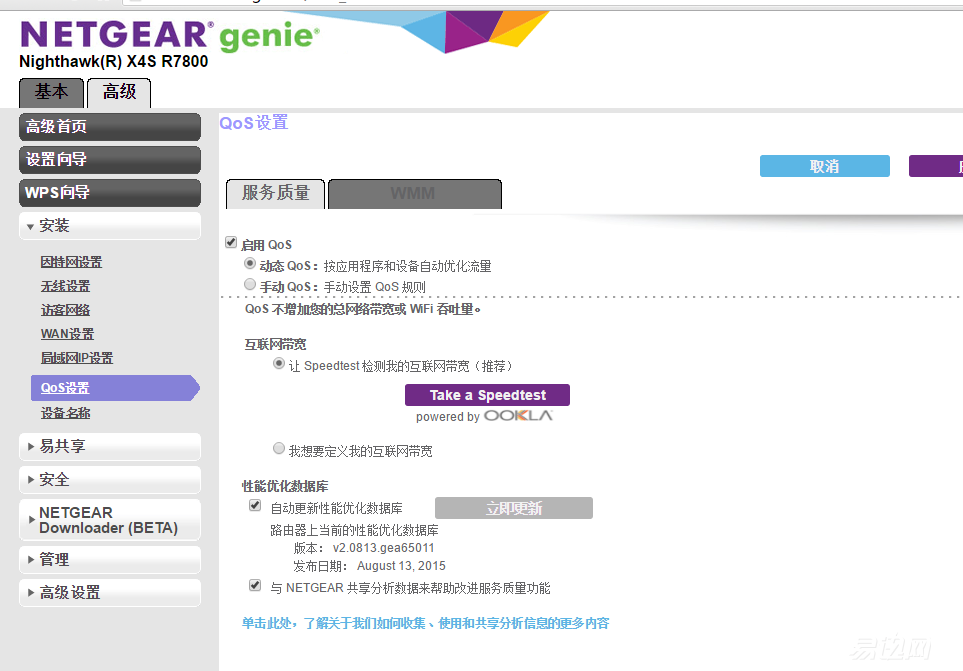Image resolution: width=963 pixels, height=671 pixels.
Task: Open 无线设置 link
Action: pos(65,286)
